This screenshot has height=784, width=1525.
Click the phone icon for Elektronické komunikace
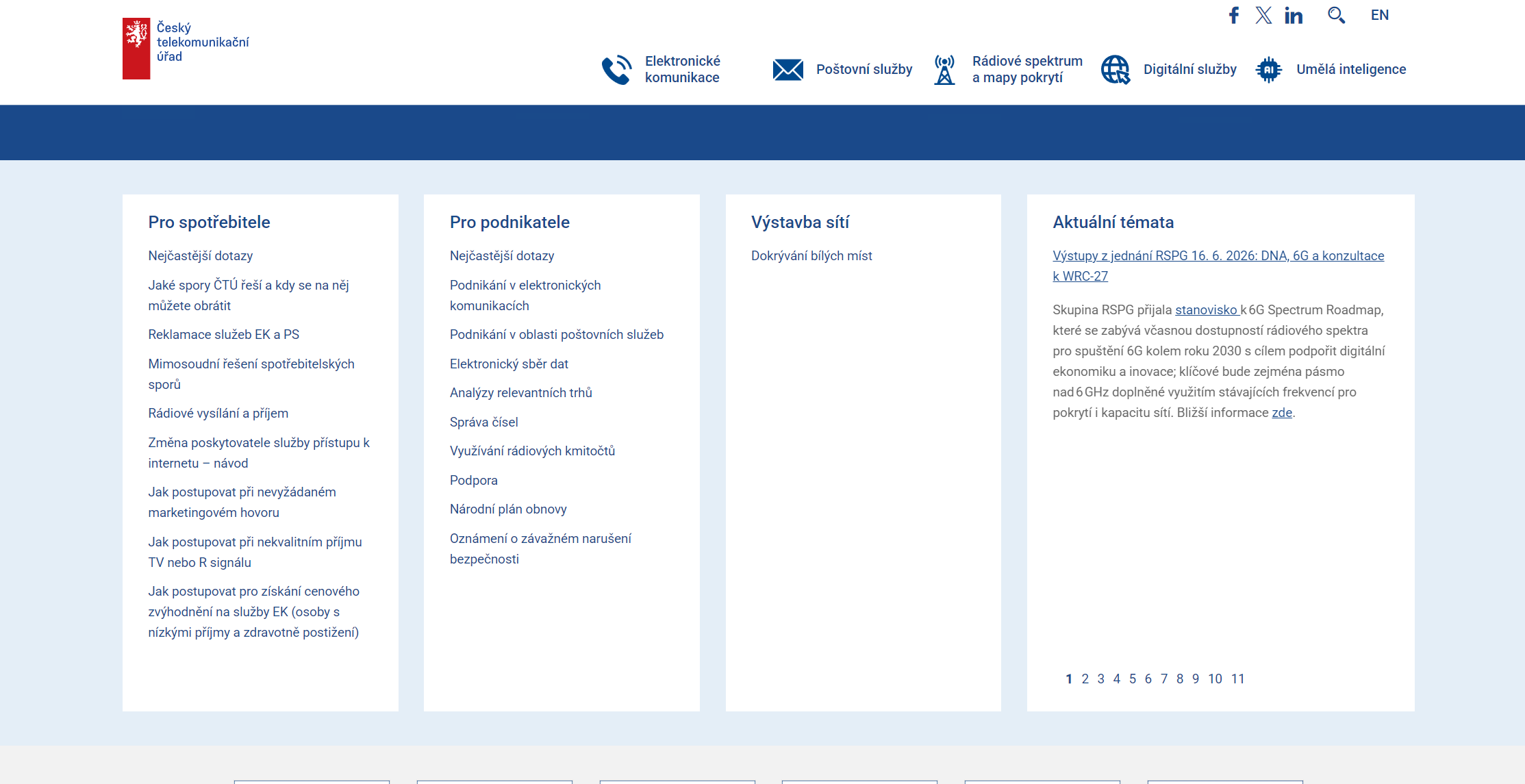(x=617, y=69)
